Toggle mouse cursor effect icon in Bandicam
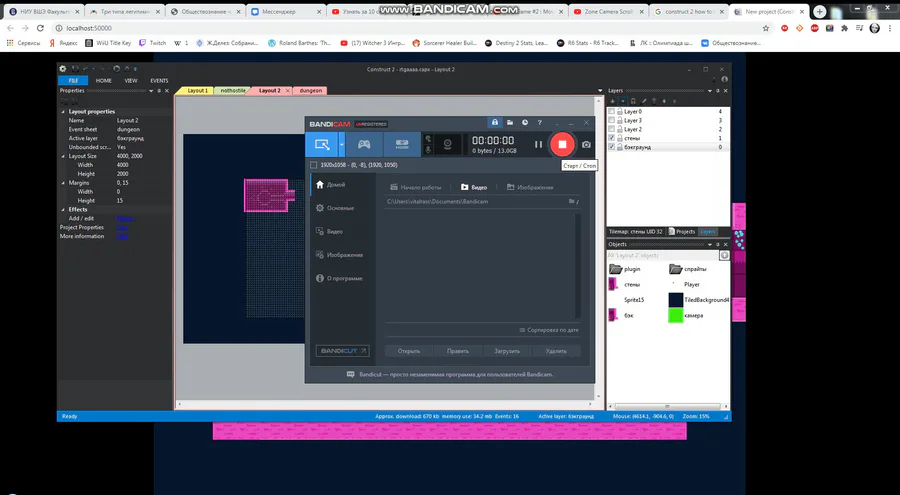 tap(428, 139)
